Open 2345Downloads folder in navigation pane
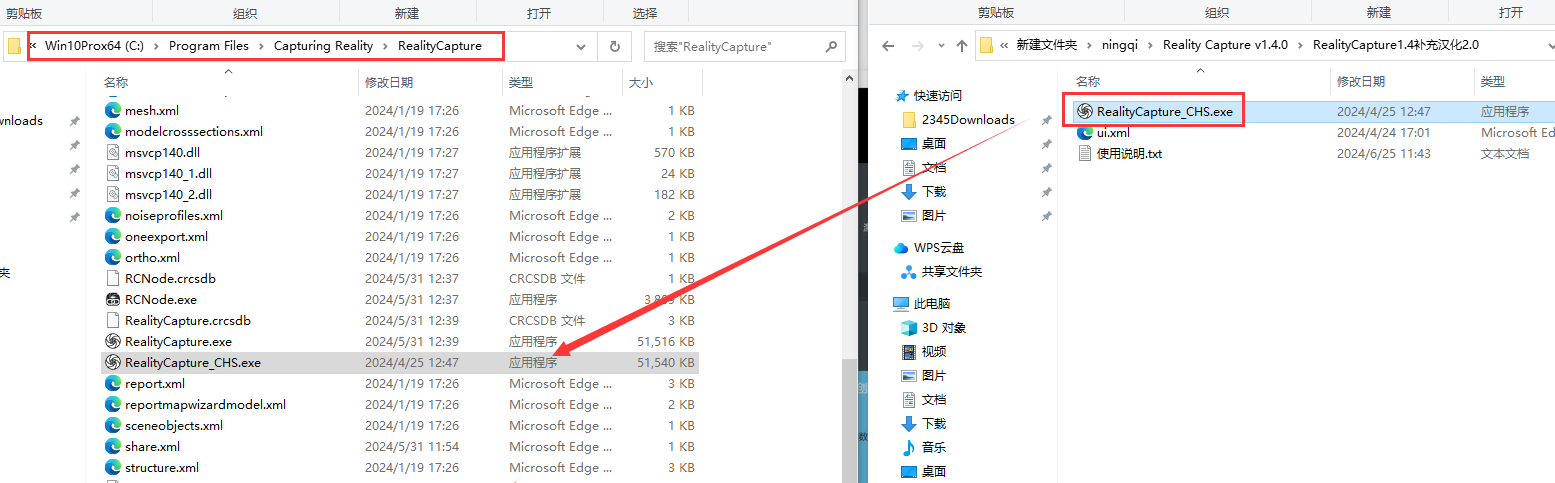 (x=968, y=119)
